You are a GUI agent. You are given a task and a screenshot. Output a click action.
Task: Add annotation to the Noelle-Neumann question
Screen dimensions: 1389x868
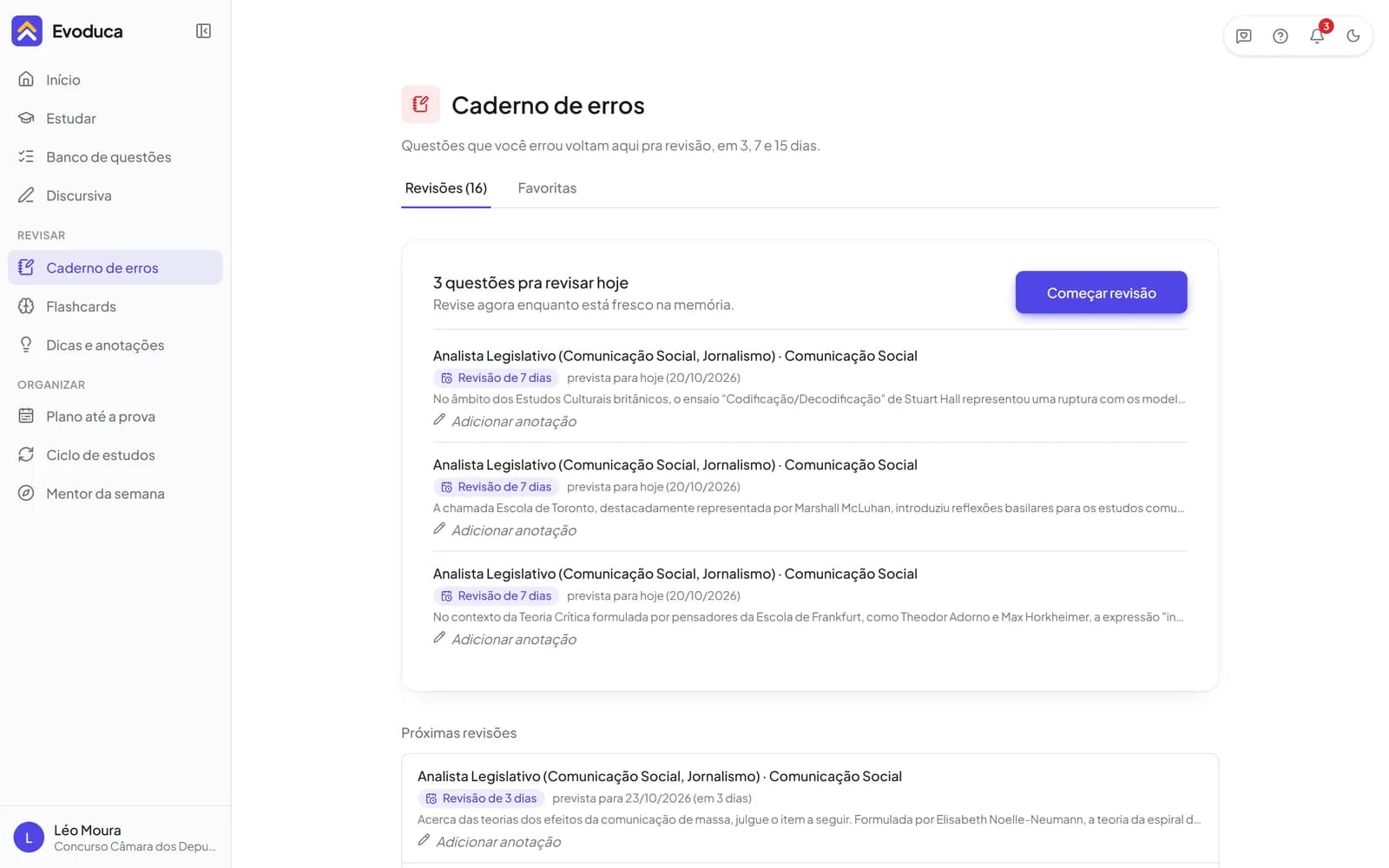490,841
